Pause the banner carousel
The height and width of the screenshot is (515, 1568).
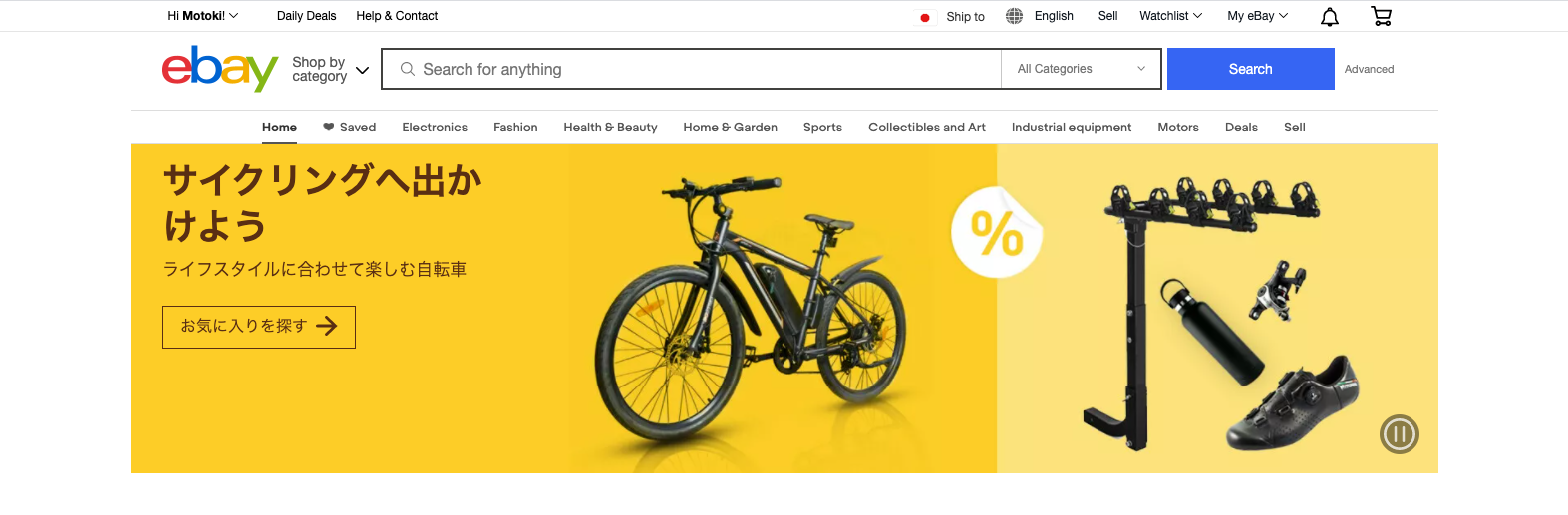click(x=1399, y=434)
